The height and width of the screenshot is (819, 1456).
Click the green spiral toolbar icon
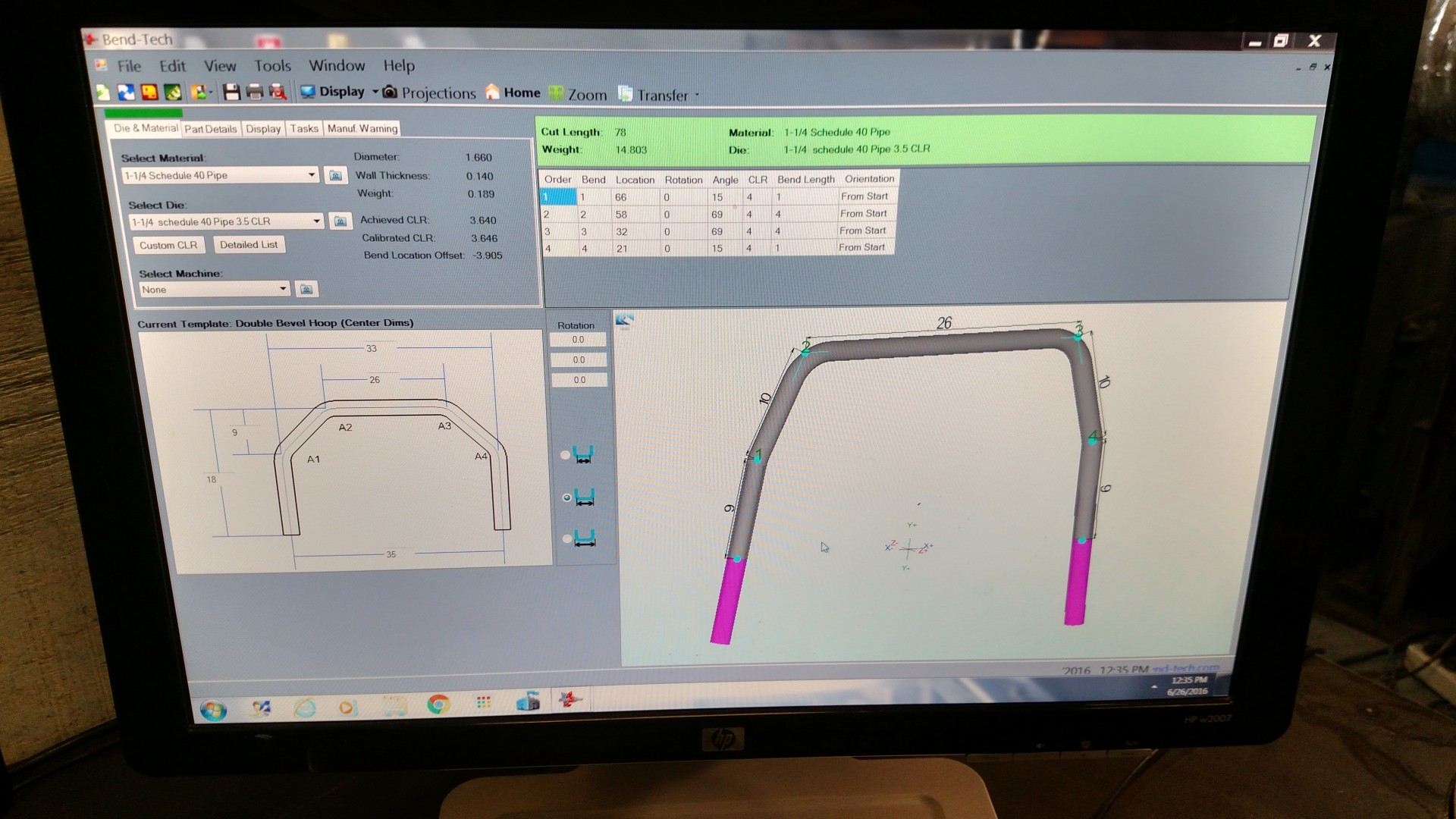pos(173,93)
